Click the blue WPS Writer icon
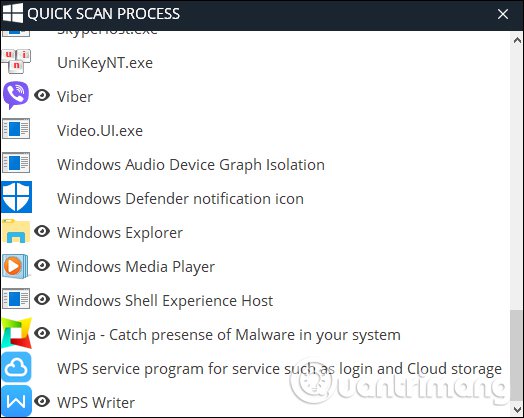Screen dimensions: 524x418 coord(16,401)
